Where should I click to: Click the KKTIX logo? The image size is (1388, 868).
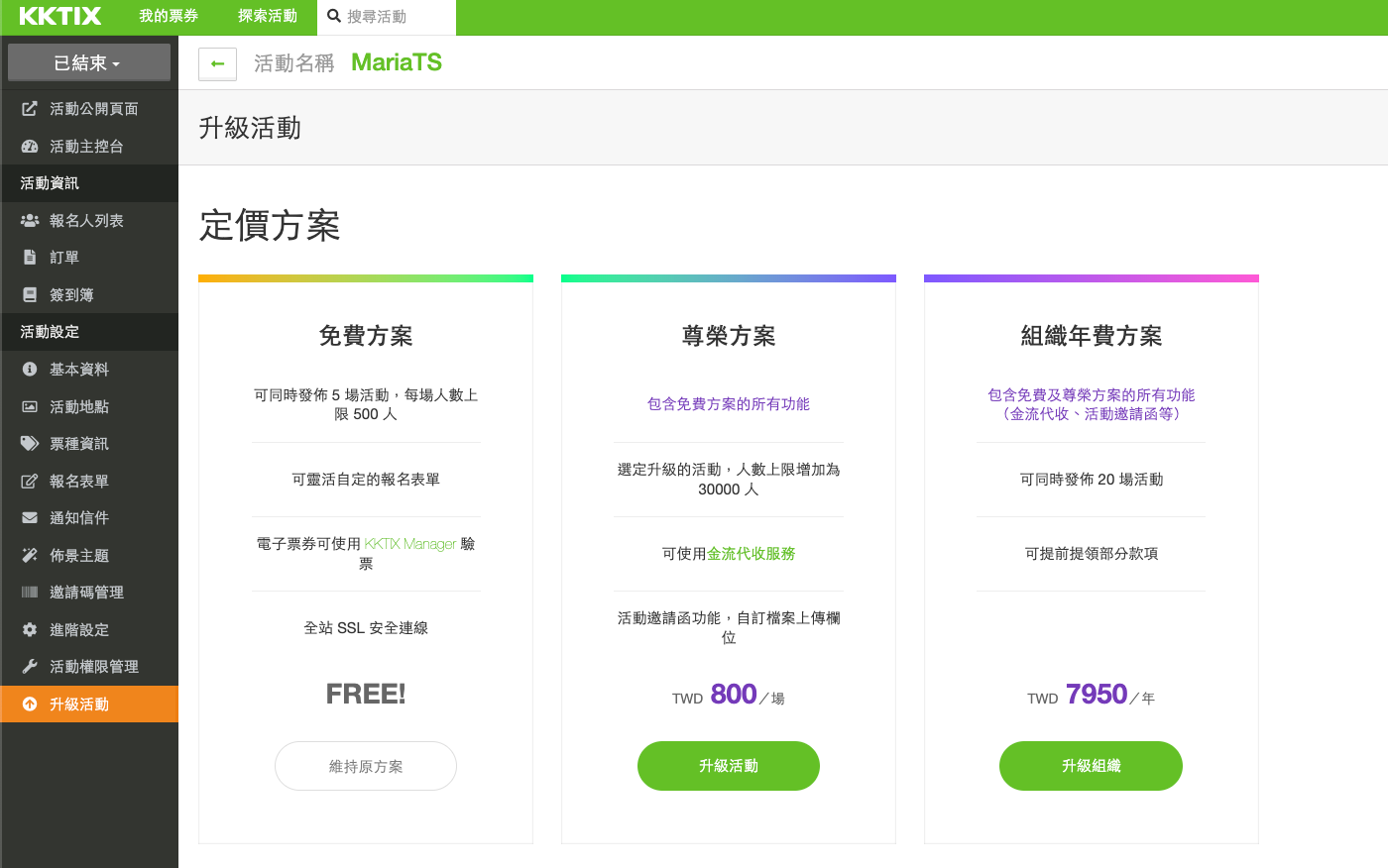[x=60, y=17]
